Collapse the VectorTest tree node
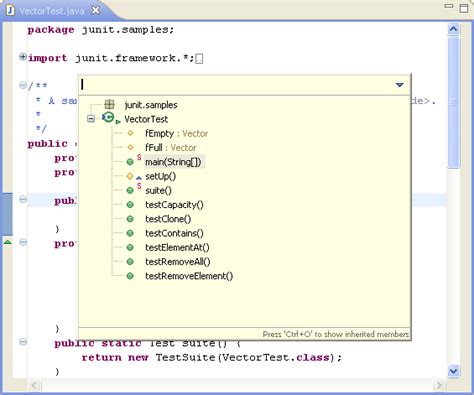The height and width of the screenshot is (395, 474). click(x=91, y=119)
